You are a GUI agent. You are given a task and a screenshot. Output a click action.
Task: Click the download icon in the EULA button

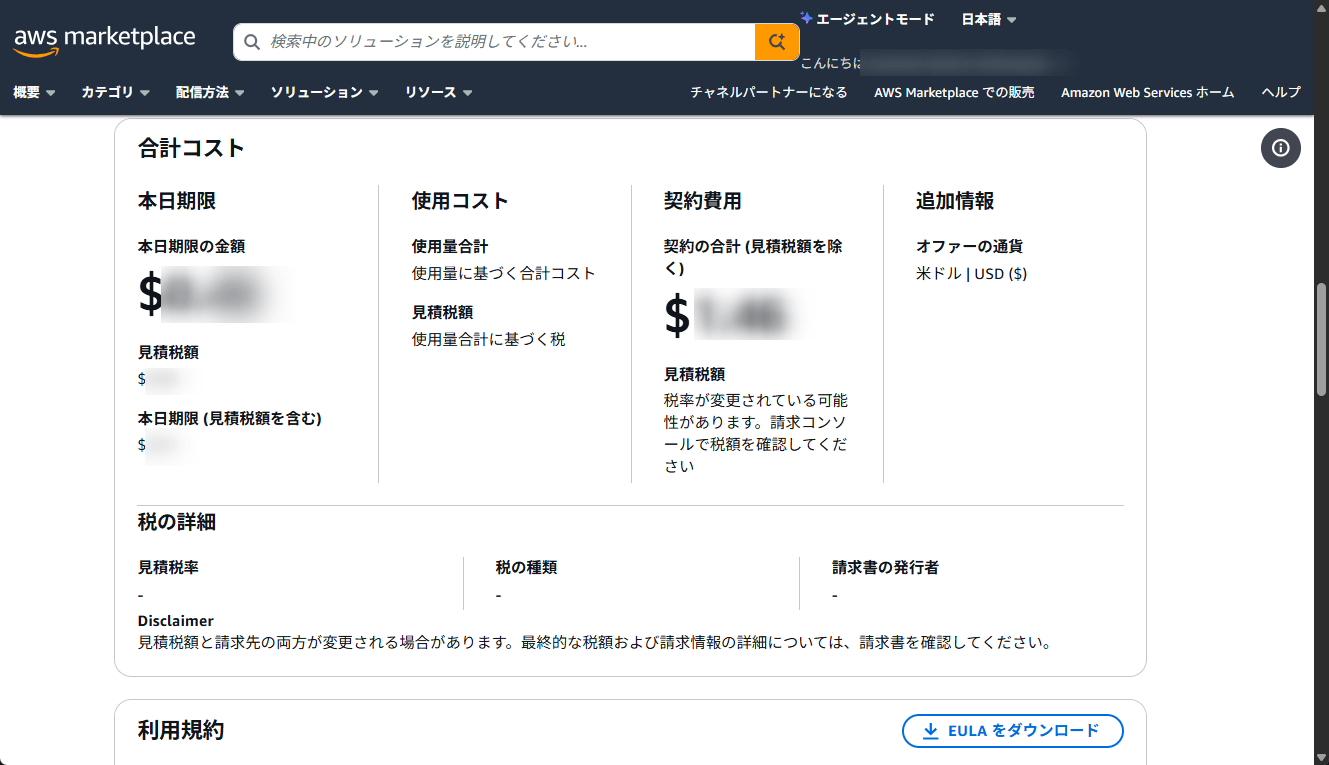931,731
